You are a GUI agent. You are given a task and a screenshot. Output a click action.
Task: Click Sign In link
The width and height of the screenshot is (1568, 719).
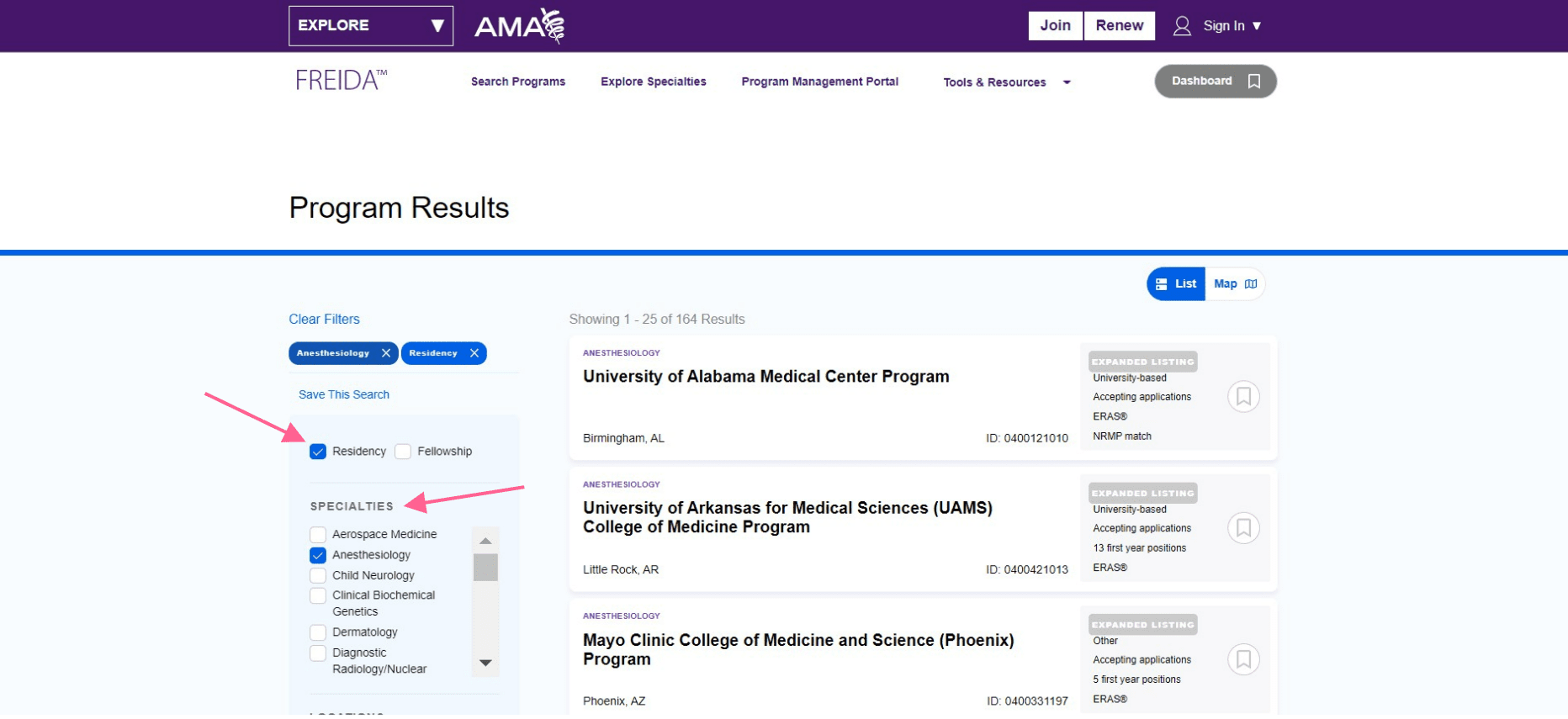click(1224, 26)
